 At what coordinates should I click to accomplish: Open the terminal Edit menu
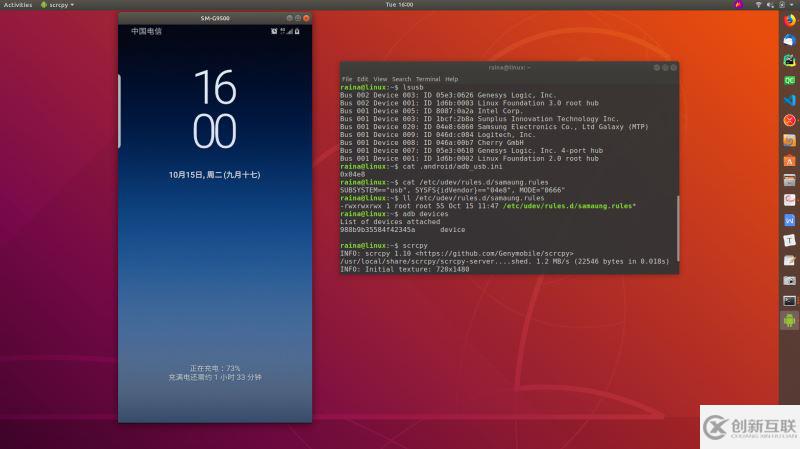tap(362, 79)
